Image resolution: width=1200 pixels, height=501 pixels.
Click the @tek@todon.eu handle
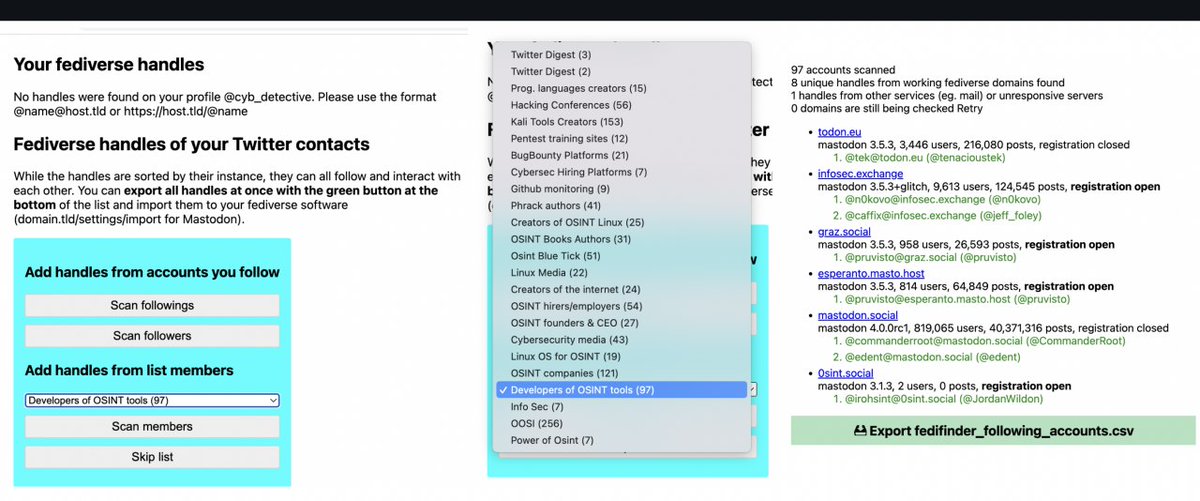click(x=927, y=159)
